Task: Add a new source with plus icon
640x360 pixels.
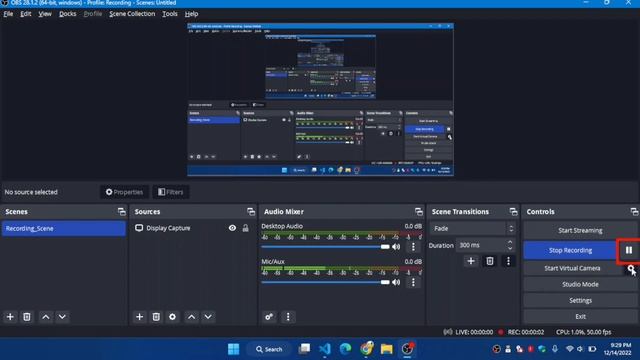Action: (x=140, y=317)
